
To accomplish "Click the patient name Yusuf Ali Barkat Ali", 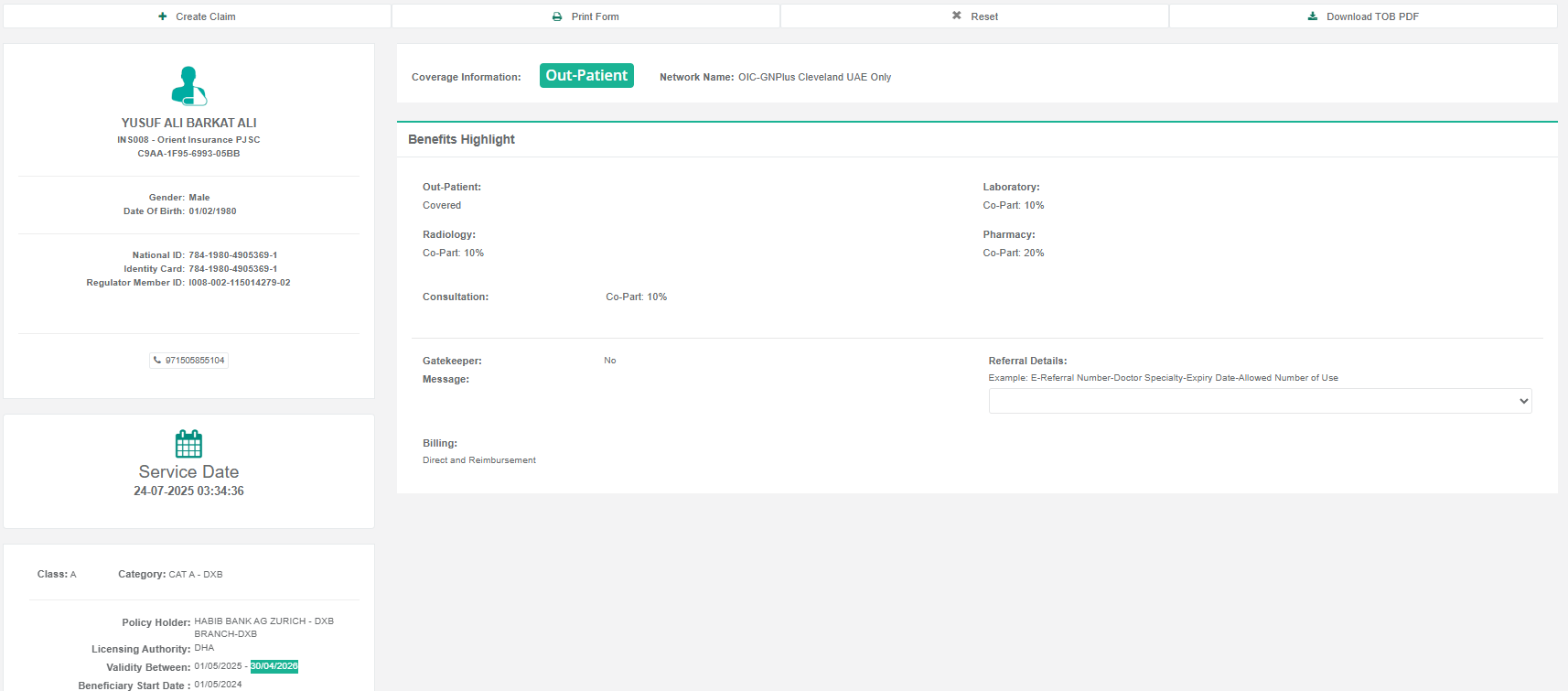I will point(189,123).
